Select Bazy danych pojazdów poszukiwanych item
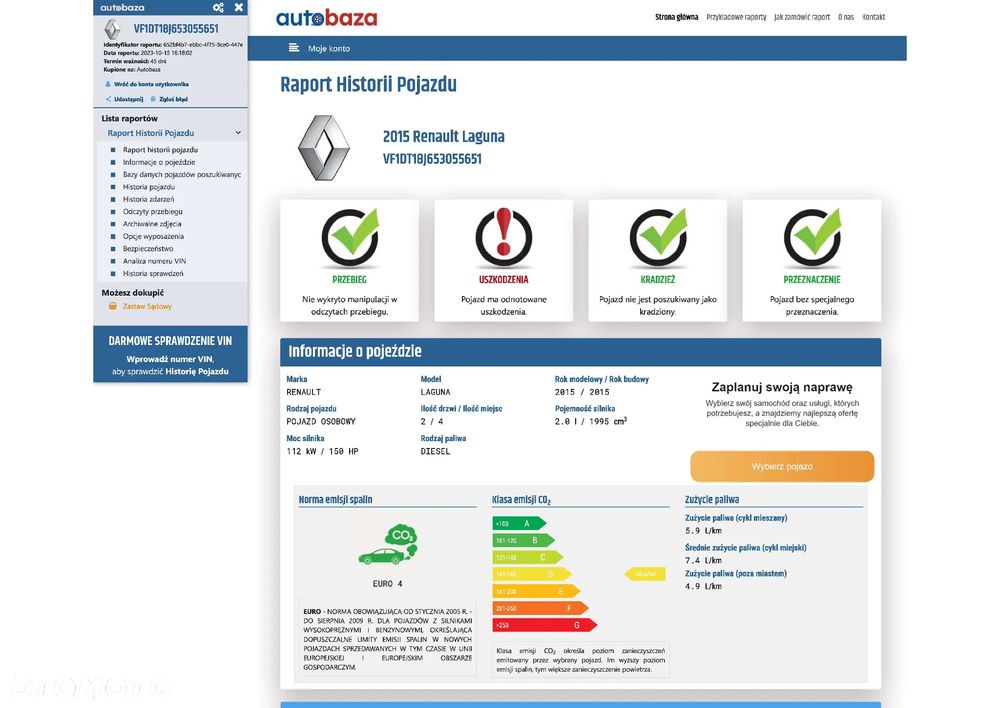Image resolution: width=1000 pixels, height=708 pixels. 182,174
